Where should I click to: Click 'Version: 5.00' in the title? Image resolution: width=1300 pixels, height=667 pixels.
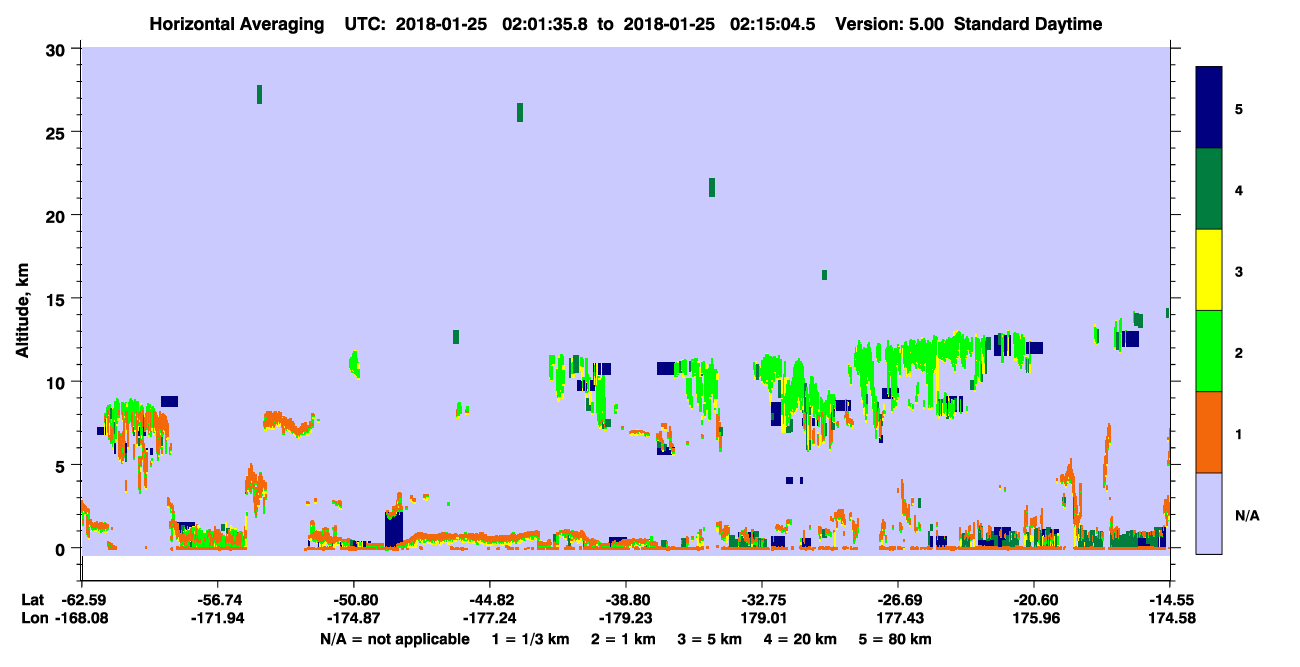[889, 24]
